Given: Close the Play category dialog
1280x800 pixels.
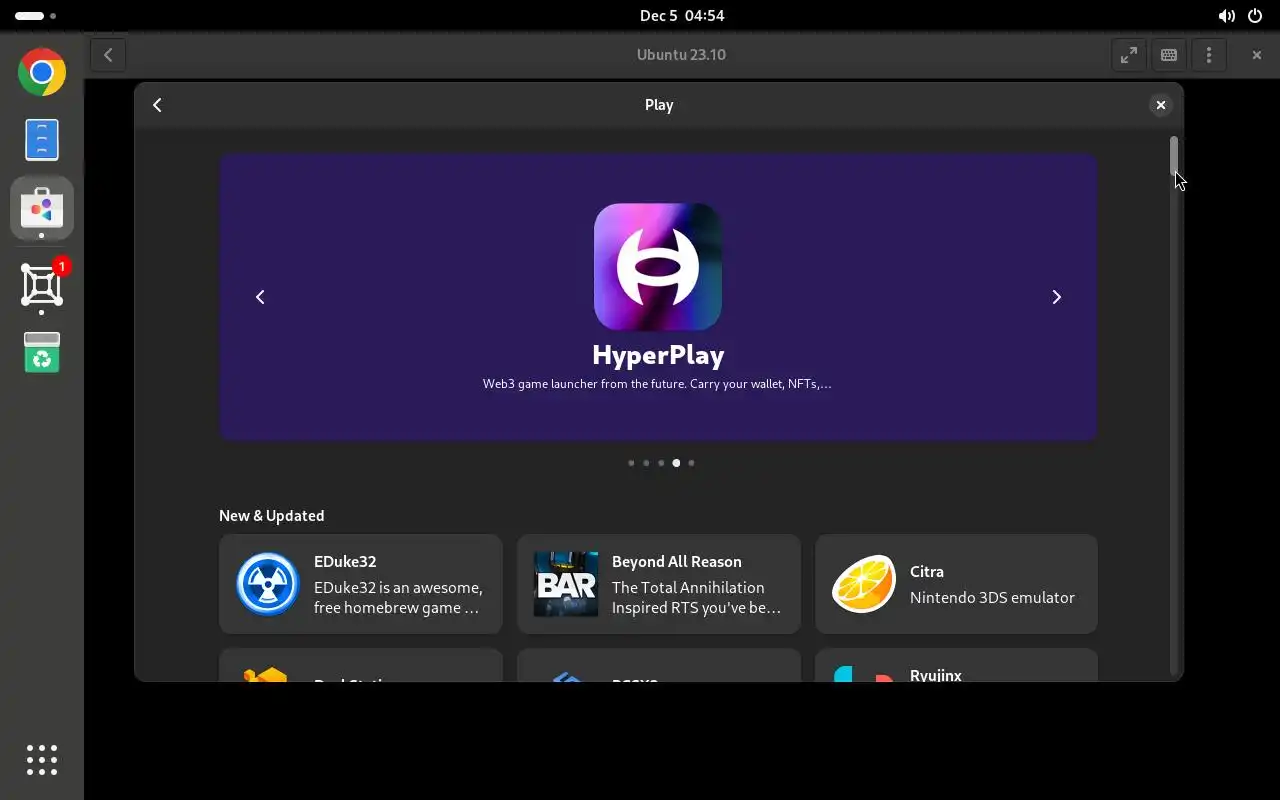Looking at the screenshot, I should coord(1160,105).
